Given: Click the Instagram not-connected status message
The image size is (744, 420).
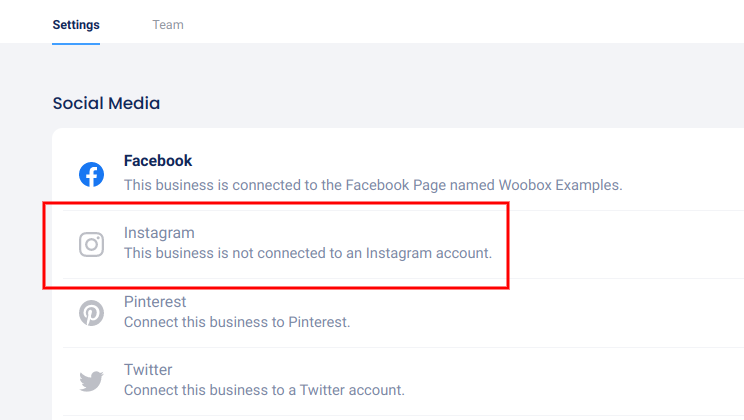Looking at the screenshot, I should pyautogui.click(x=308, y=253).
